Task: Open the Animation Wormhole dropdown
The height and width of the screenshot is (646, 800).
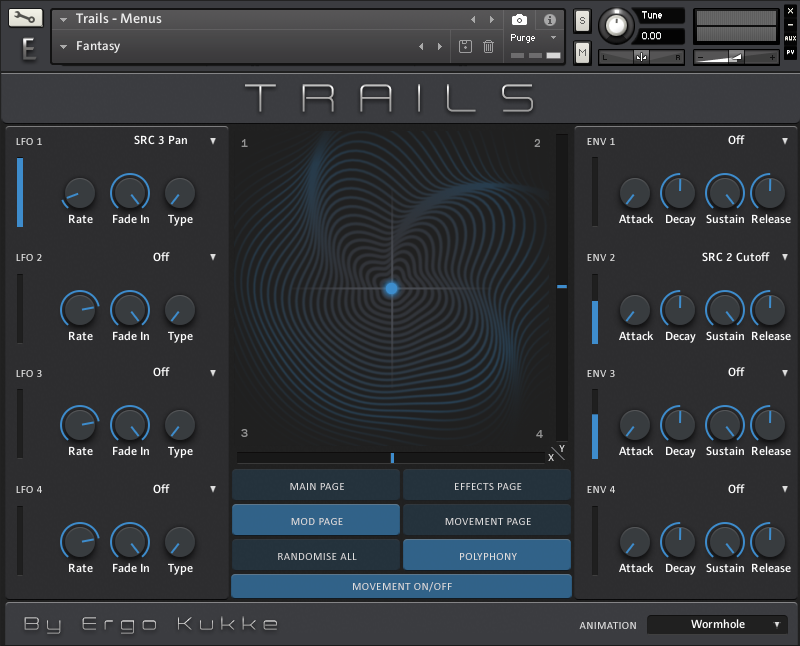Action: (x=717, y=624)
